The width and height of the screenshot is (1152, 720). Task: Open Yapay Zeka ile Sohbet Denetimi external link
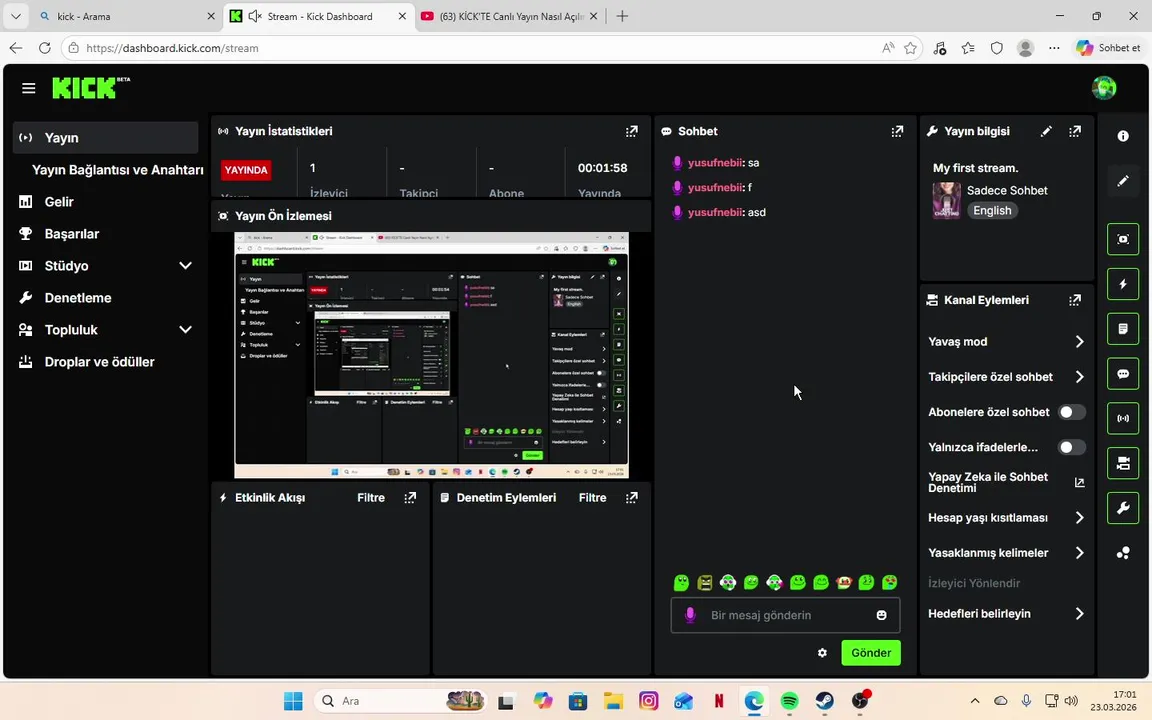[x=1079, y=483]
